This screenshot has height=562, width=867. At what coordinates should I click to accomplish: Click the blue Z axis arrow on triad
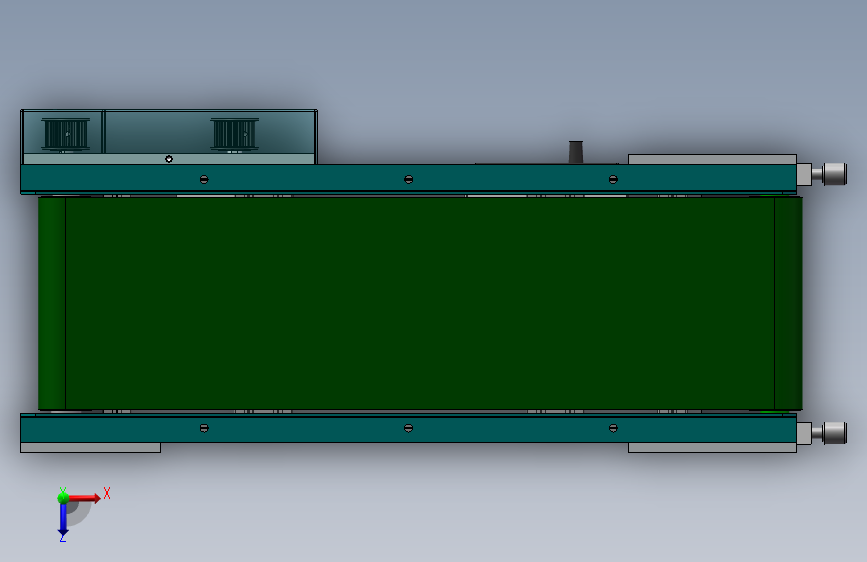[x=63, y=519]
